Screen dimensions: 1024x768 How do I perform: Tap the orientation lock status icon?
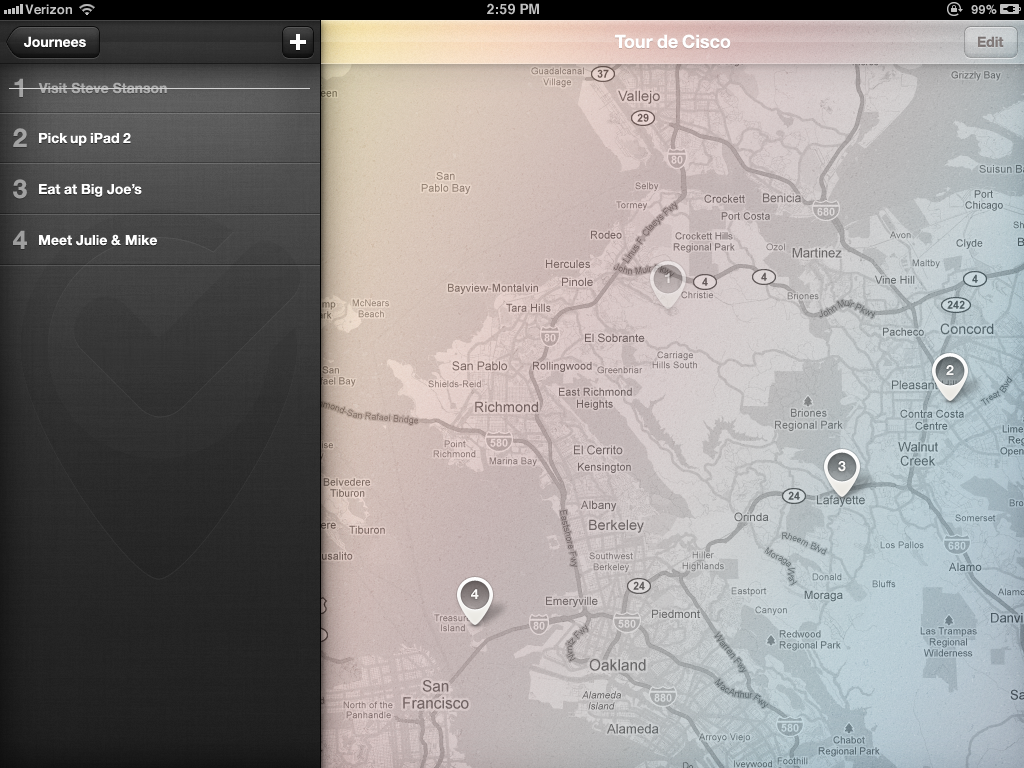point(954,9)
